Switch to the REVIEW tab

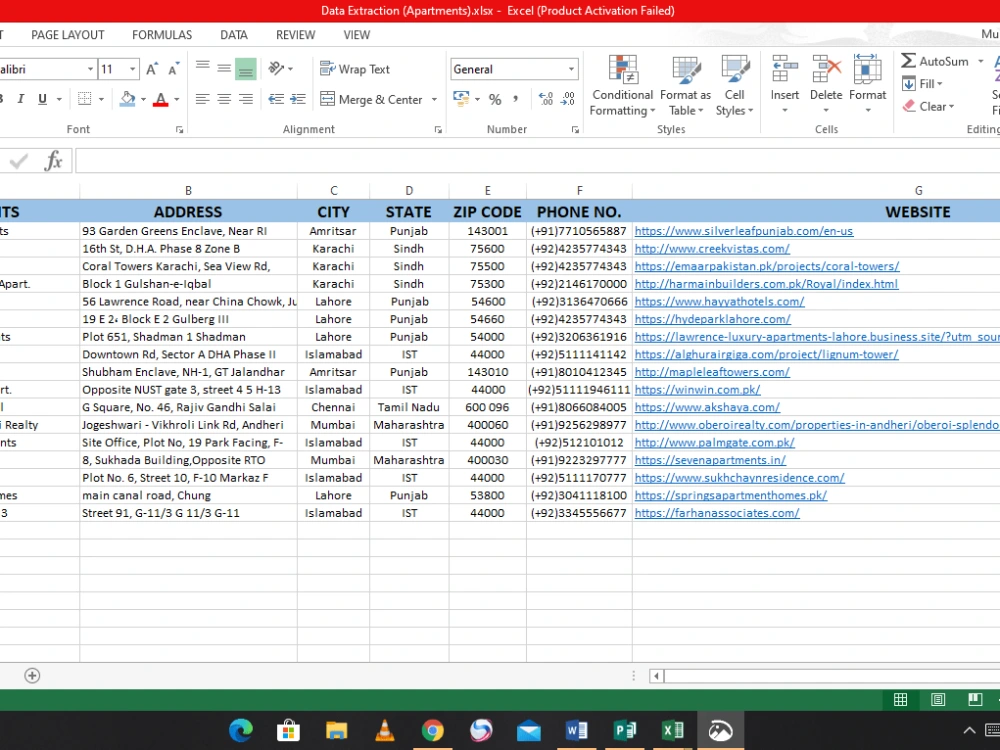coord(295,35)
